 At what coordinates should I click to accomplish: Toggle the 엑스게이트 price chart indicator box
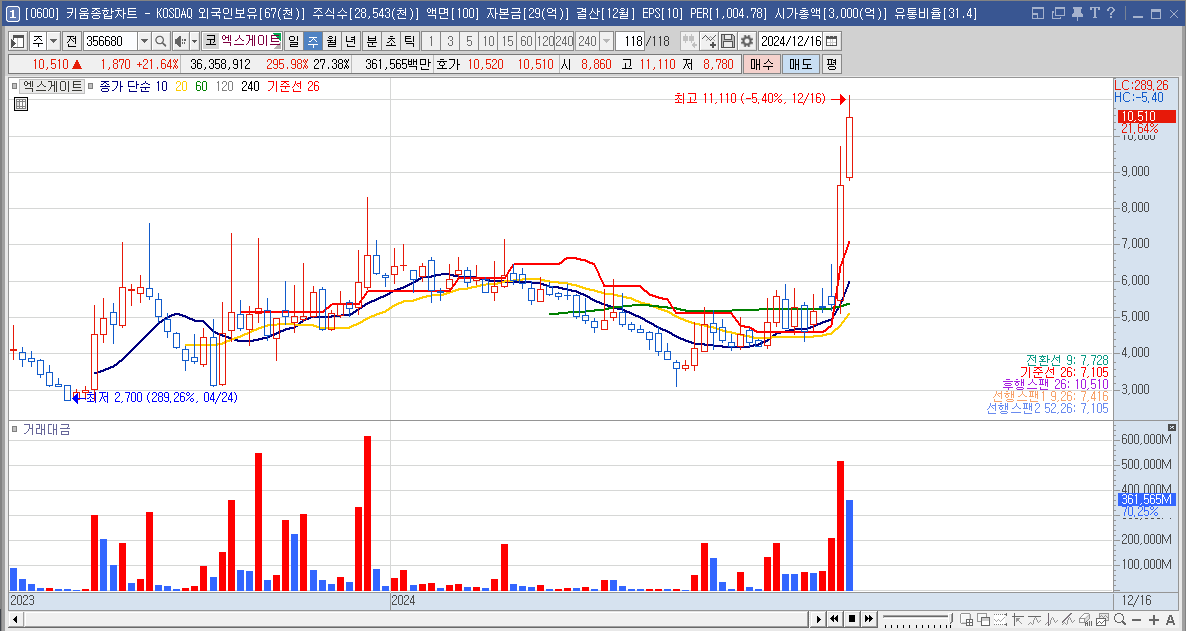click(15, 86)
